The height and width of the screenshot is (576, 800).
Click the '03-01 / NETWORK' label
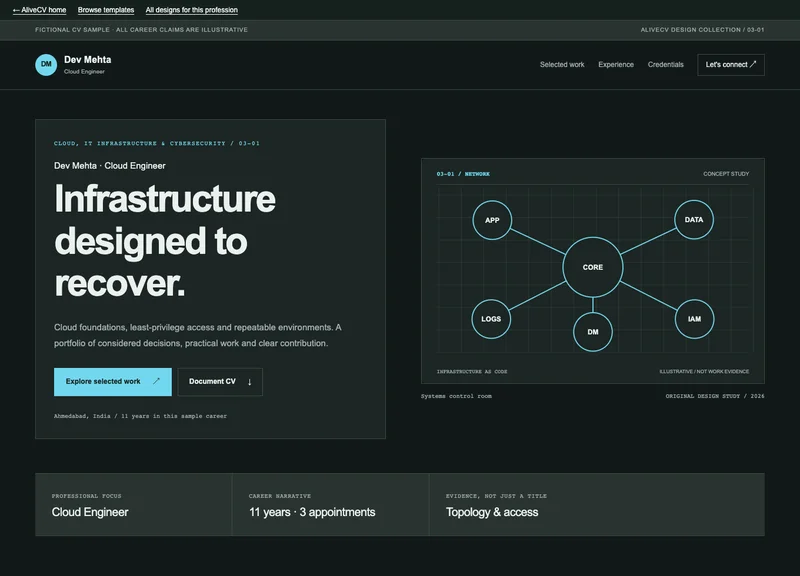coord(463,174)
